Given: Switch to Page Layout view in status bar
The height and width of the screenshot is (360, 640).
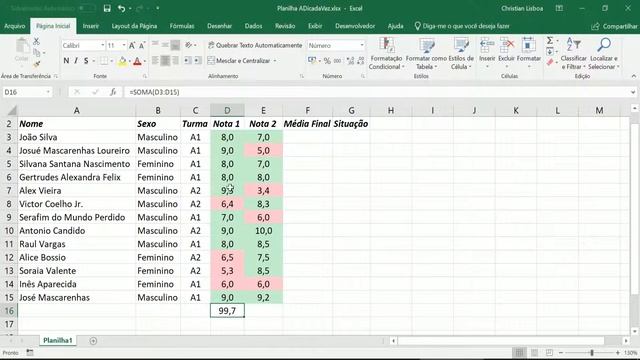Looking at the screenshot, I should (x=534, y=352).
